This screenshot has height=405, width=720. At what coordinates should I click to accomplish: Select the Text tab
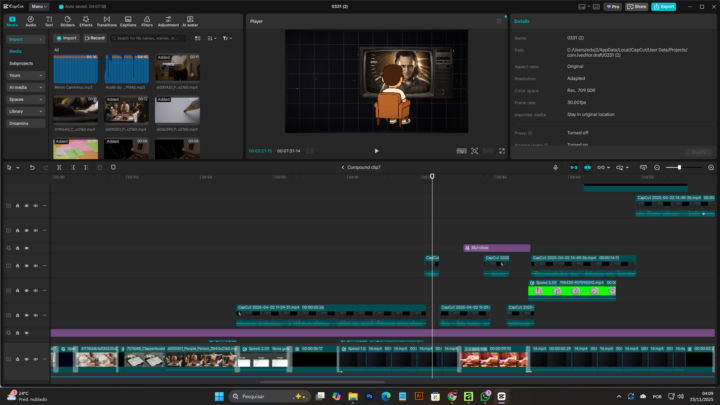pyautogui.click(x=49, y=22)
